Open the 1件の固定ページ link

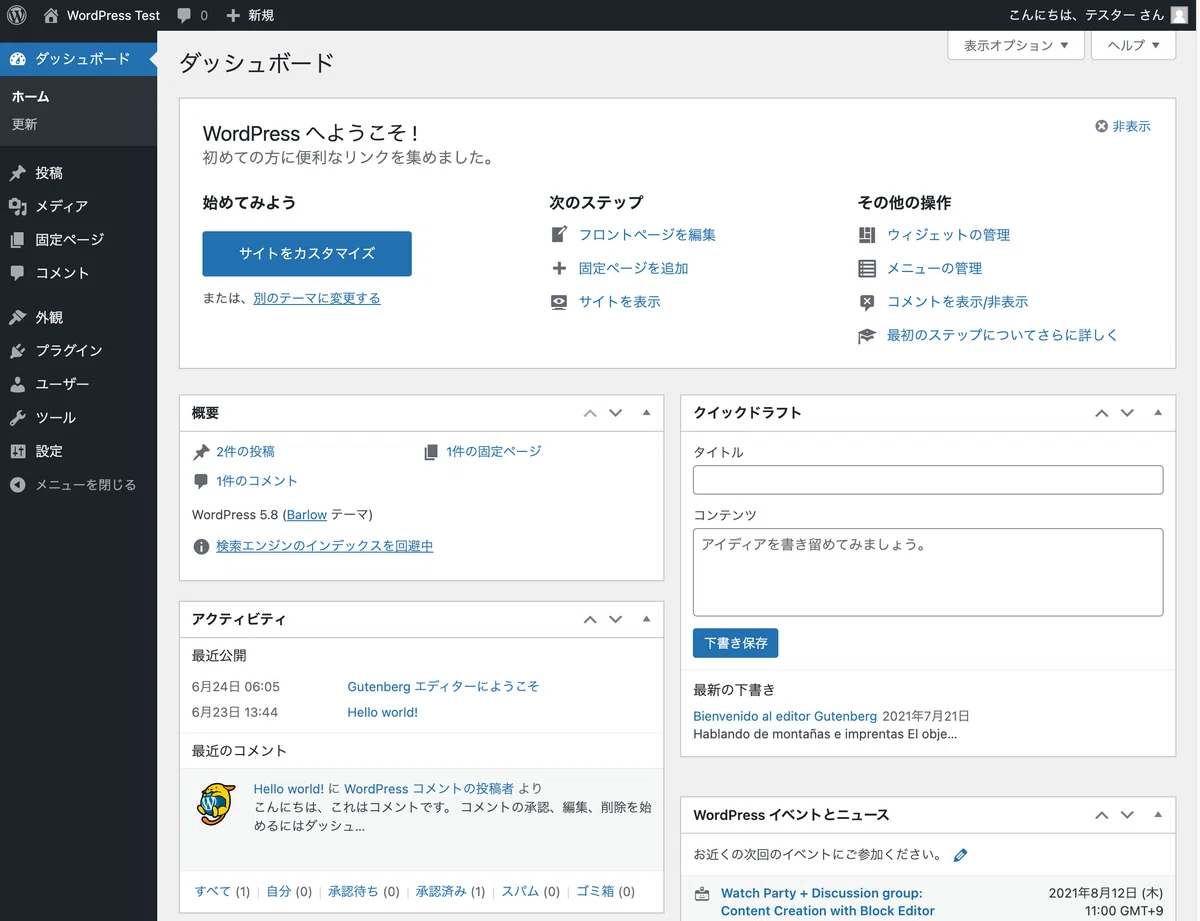click(494, 451)
